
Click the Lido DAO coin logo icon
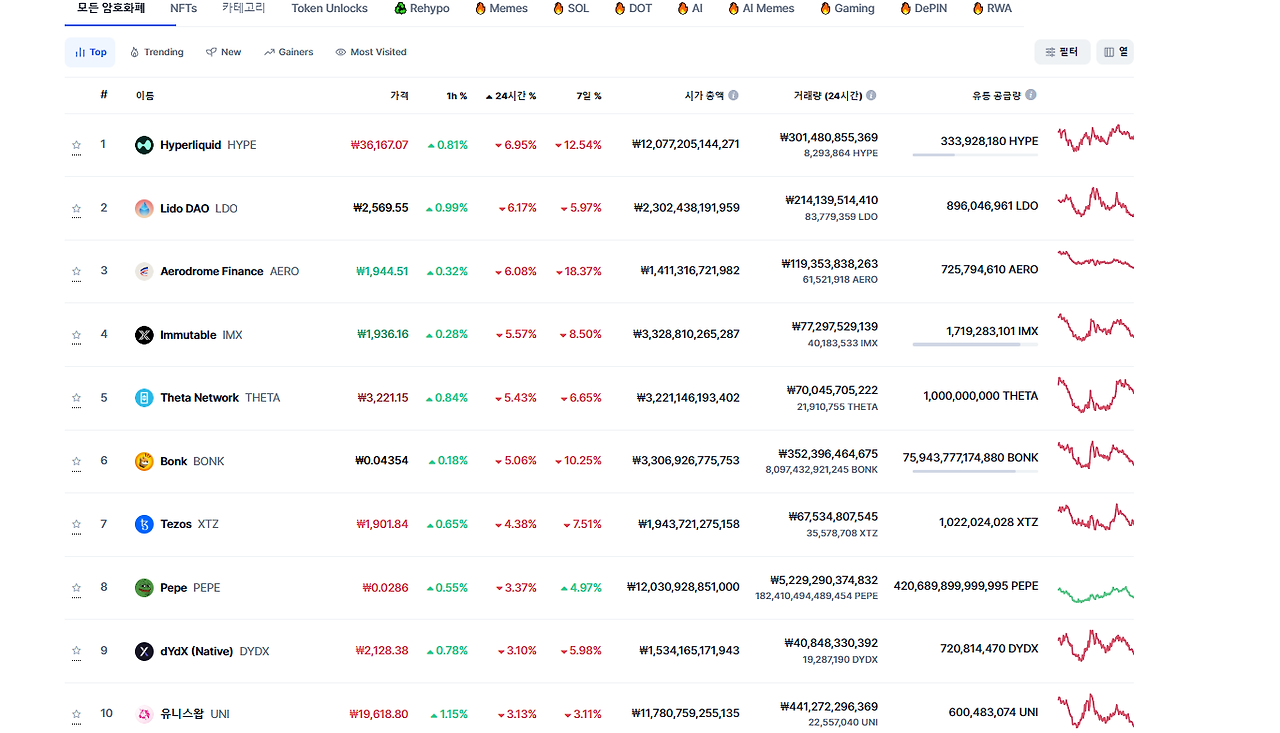[x=144, y=208]
